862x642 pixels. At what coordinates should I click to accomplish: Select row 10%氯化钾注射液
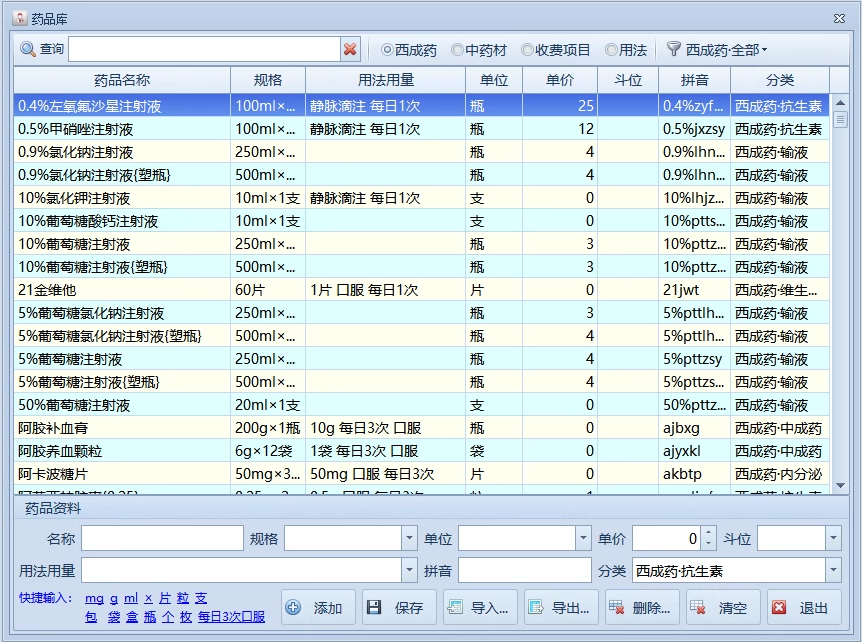pyautogui.click(x=422, y=198)
